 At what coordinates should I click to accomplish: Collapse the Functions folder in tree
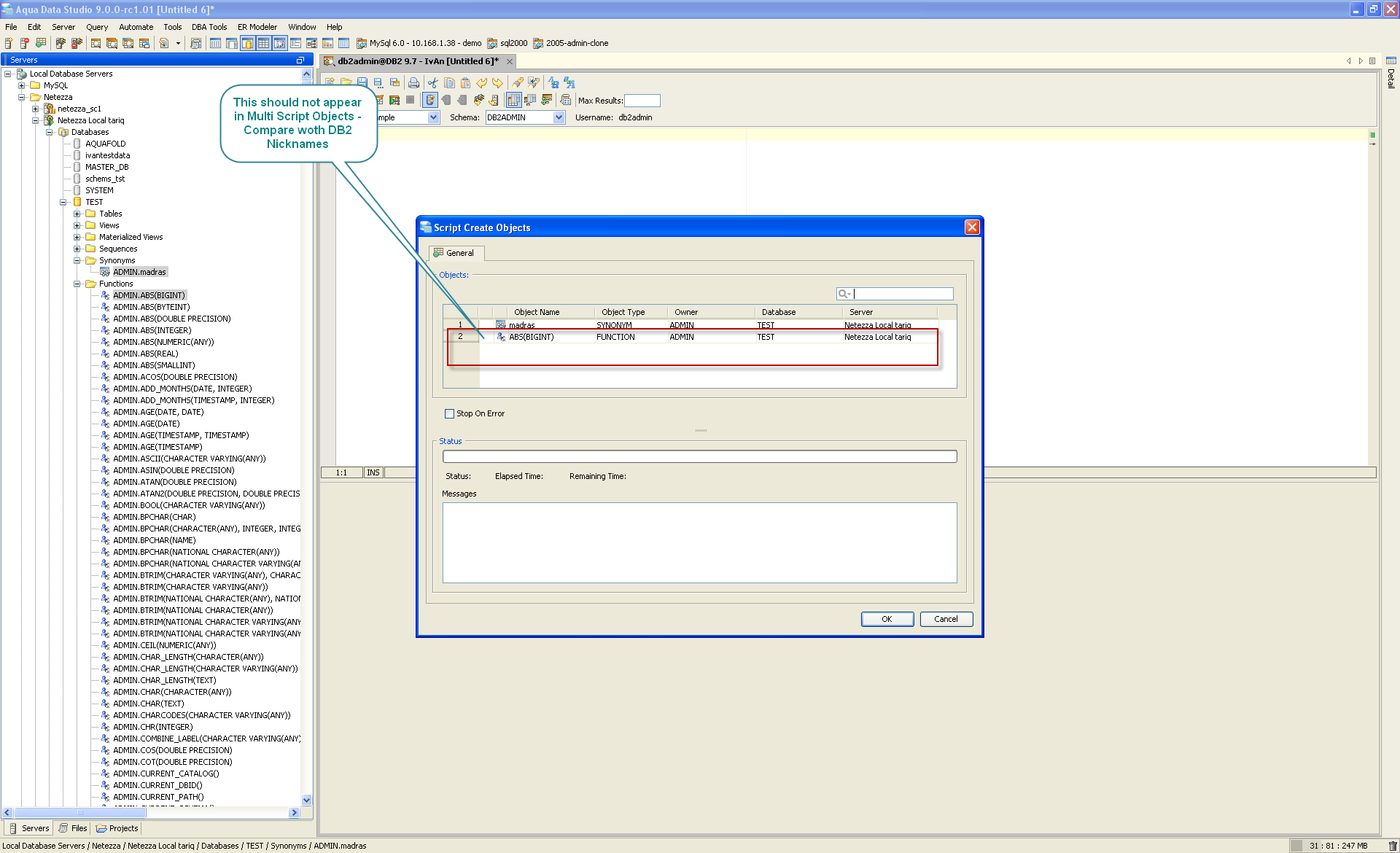point(77,284)
